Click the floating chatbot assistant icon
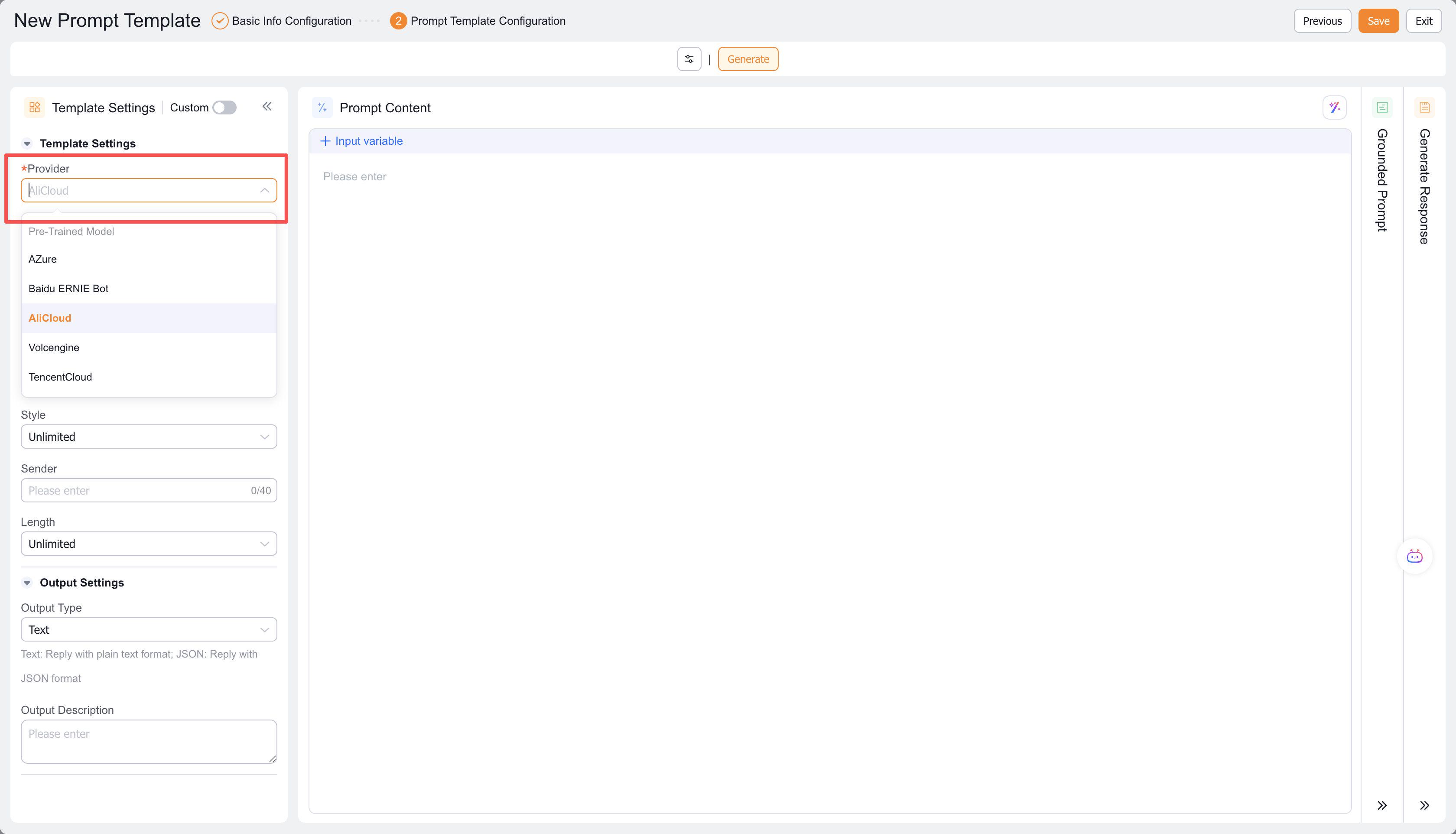Viewport: 1456px width, 834px height. [1414, 556]
